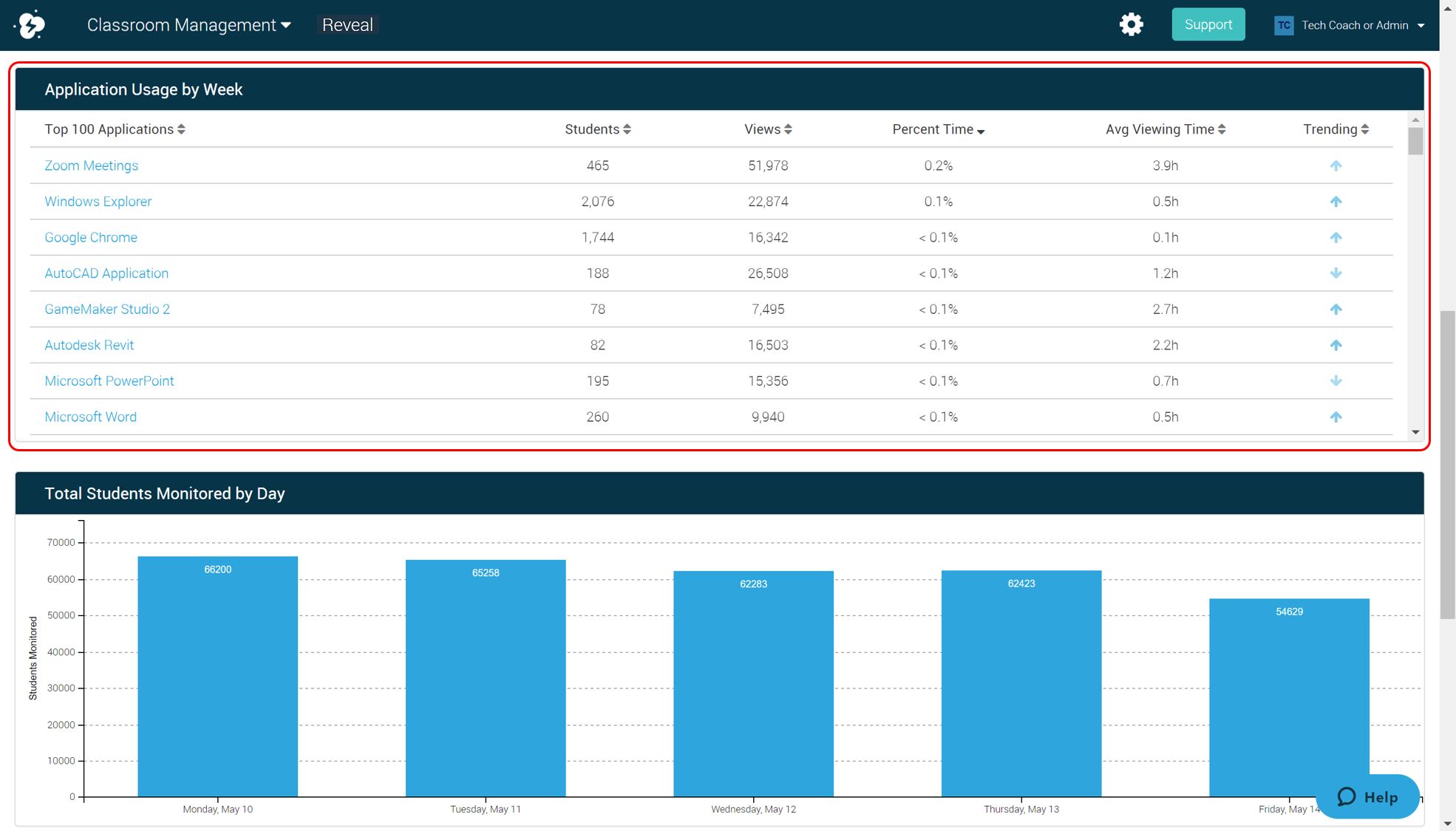The width and height of the screenshot is (1456, 831).
Task: Click Google Chrome students value 1,744
Action: click(x=598, y=237)
